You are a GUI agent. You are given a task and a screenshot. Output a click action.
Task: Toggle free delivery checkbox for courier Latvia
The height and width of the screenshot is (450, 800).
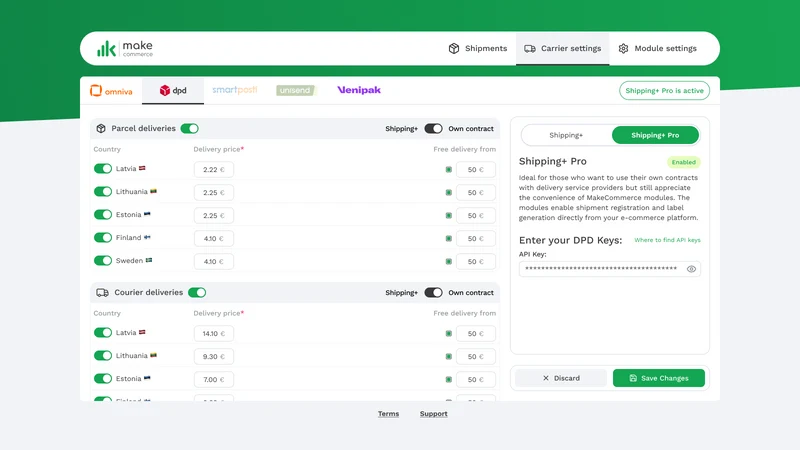click(x=448, y=333)
